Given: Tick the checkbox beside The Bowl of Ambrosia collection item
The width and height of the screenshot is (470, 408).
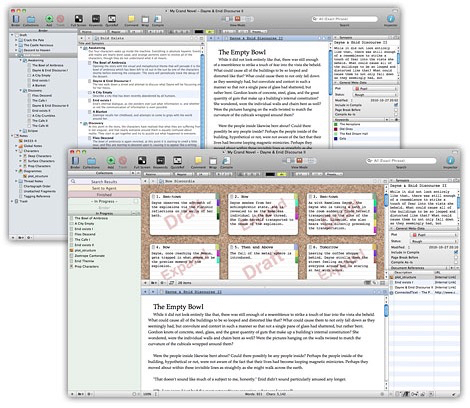Looking at the screenshot, I should tap(71, 218).
